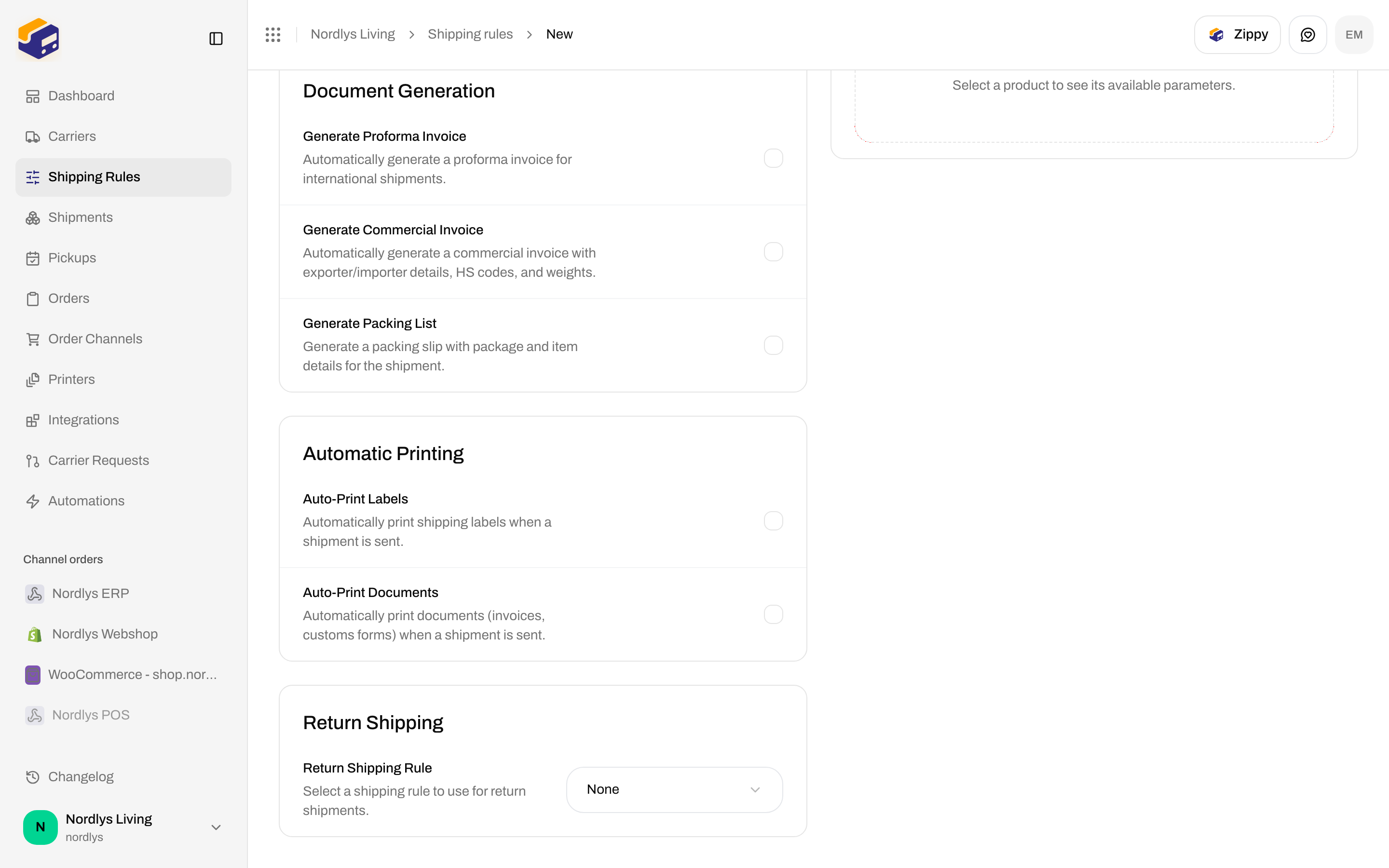Click the Printers icon

33,380
